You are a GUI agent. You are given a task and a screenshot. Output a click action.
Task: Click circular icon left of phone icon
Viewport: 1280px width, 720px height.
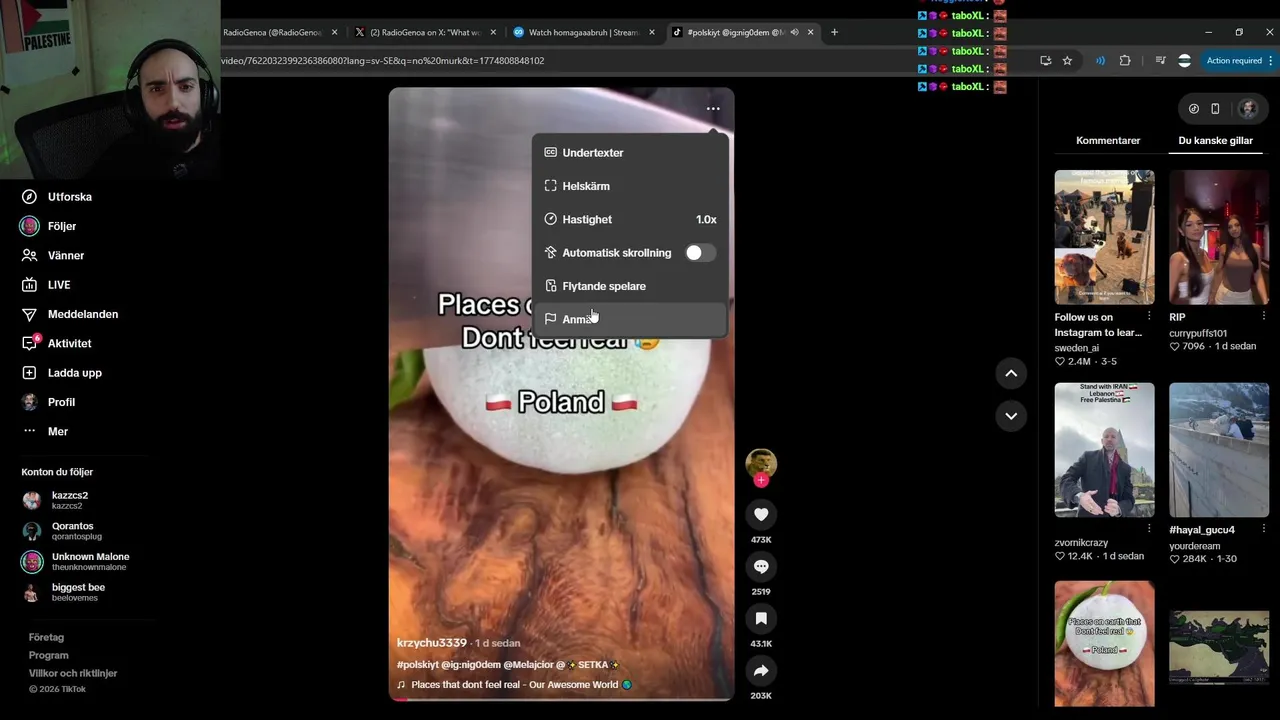tap(1193, 109)
